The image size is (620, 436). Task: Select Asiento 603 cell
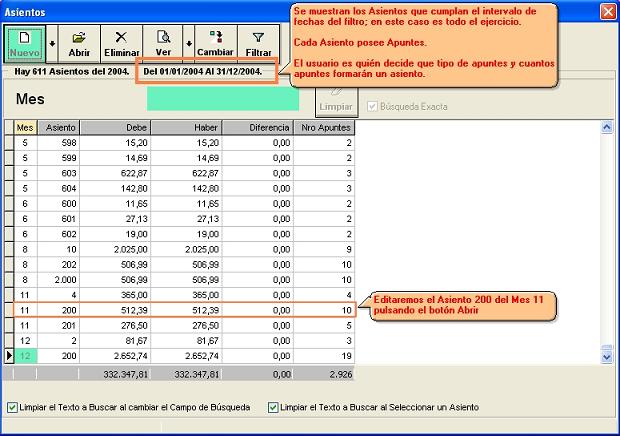coord(59,173)
